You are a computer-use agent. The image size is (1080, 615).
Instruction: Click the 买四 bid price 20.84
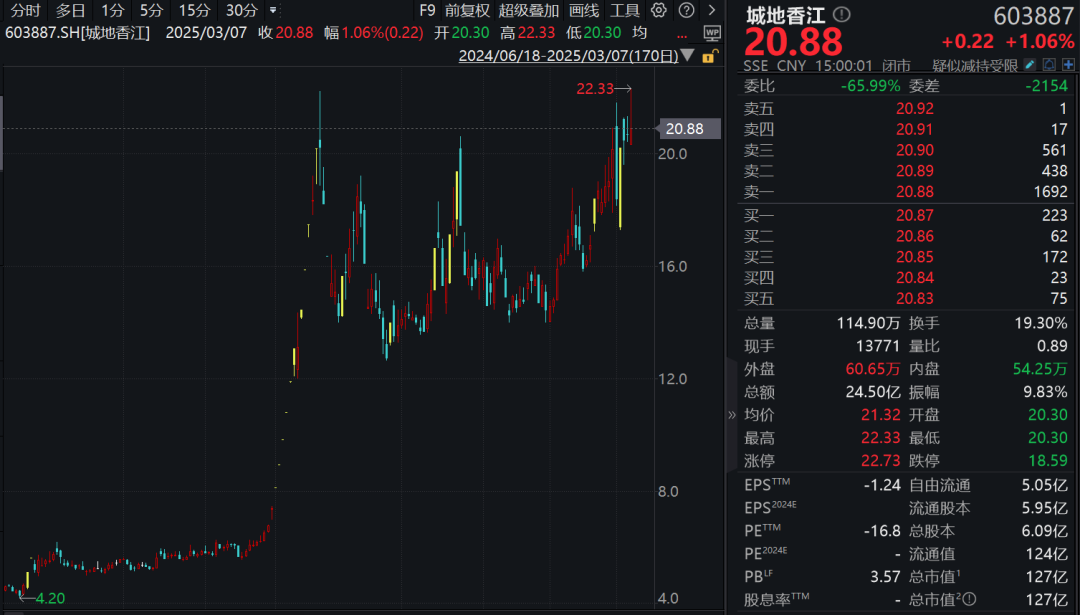[915, 278]
